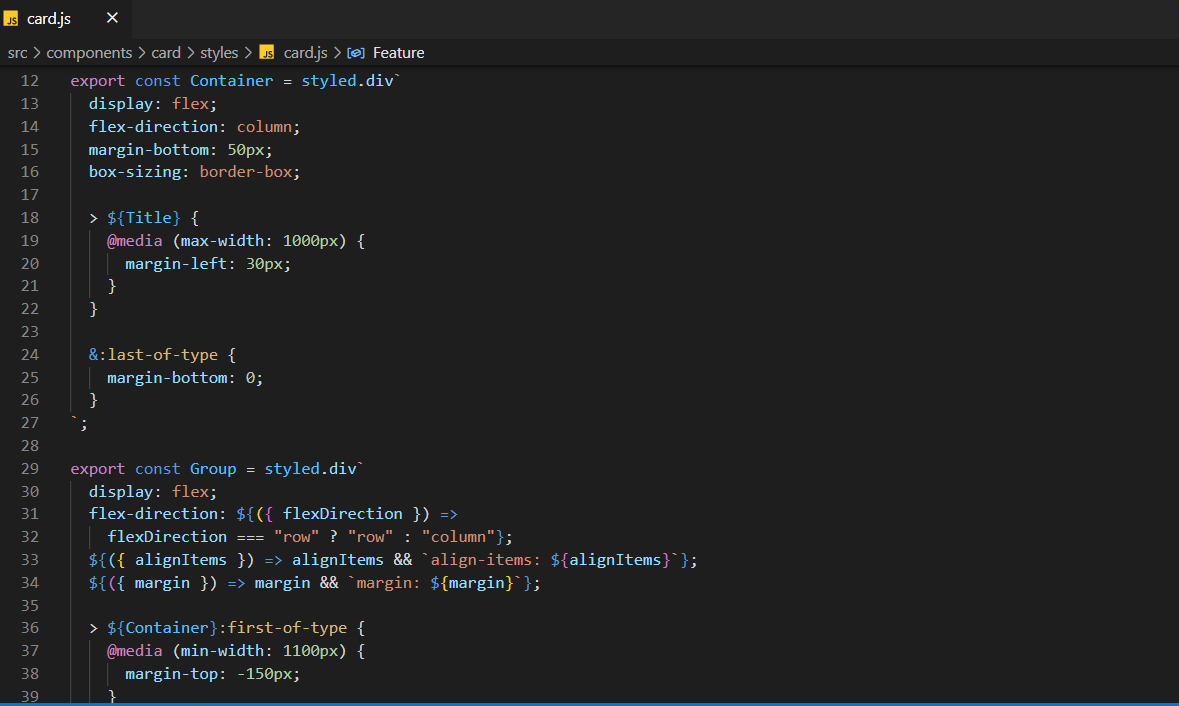
Task: Click align-items template string on line 33
Action: (x=550, y=560)
